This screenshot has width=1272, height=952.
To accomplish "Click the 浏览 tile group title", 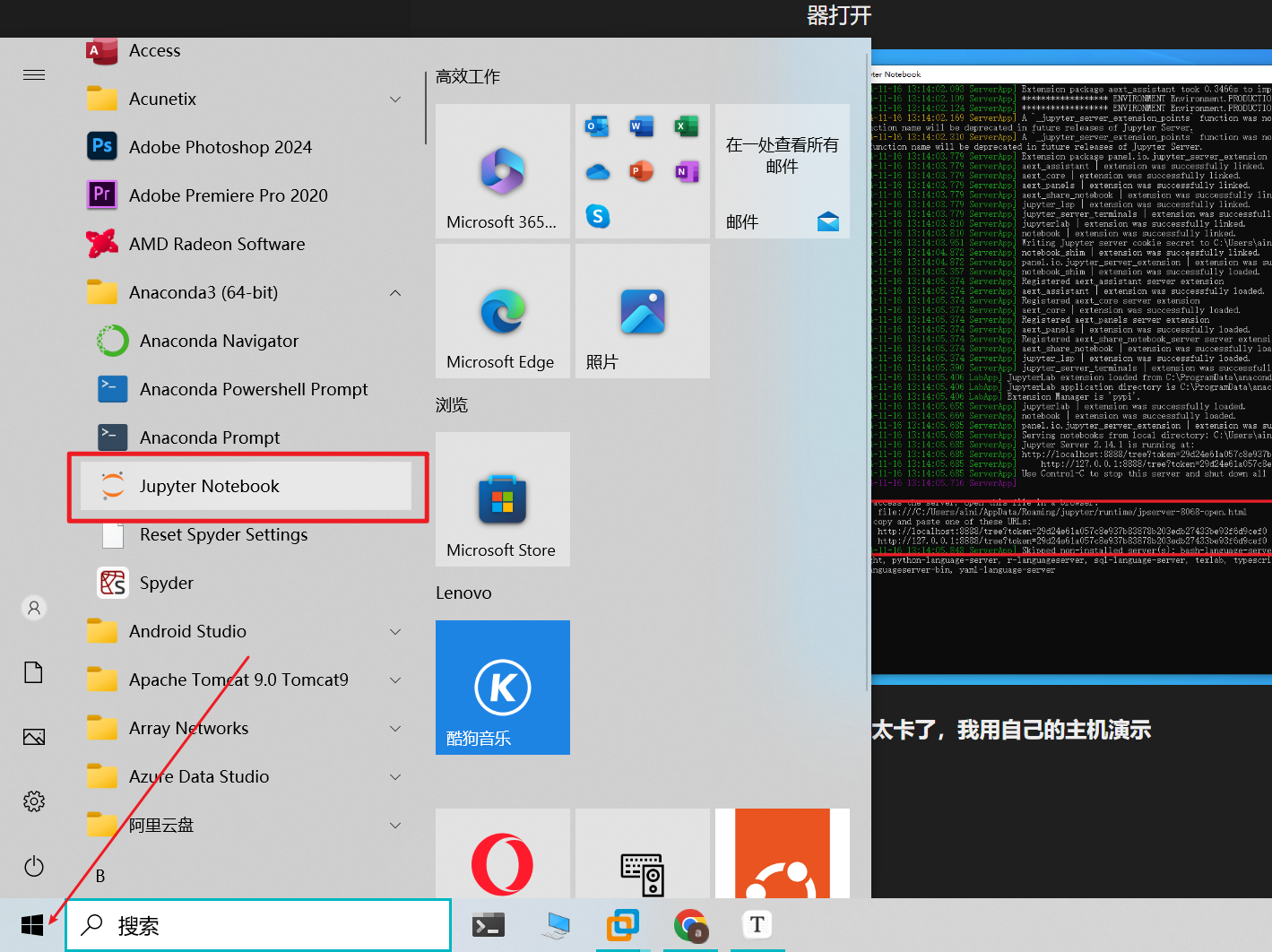I will pos(452,405).
